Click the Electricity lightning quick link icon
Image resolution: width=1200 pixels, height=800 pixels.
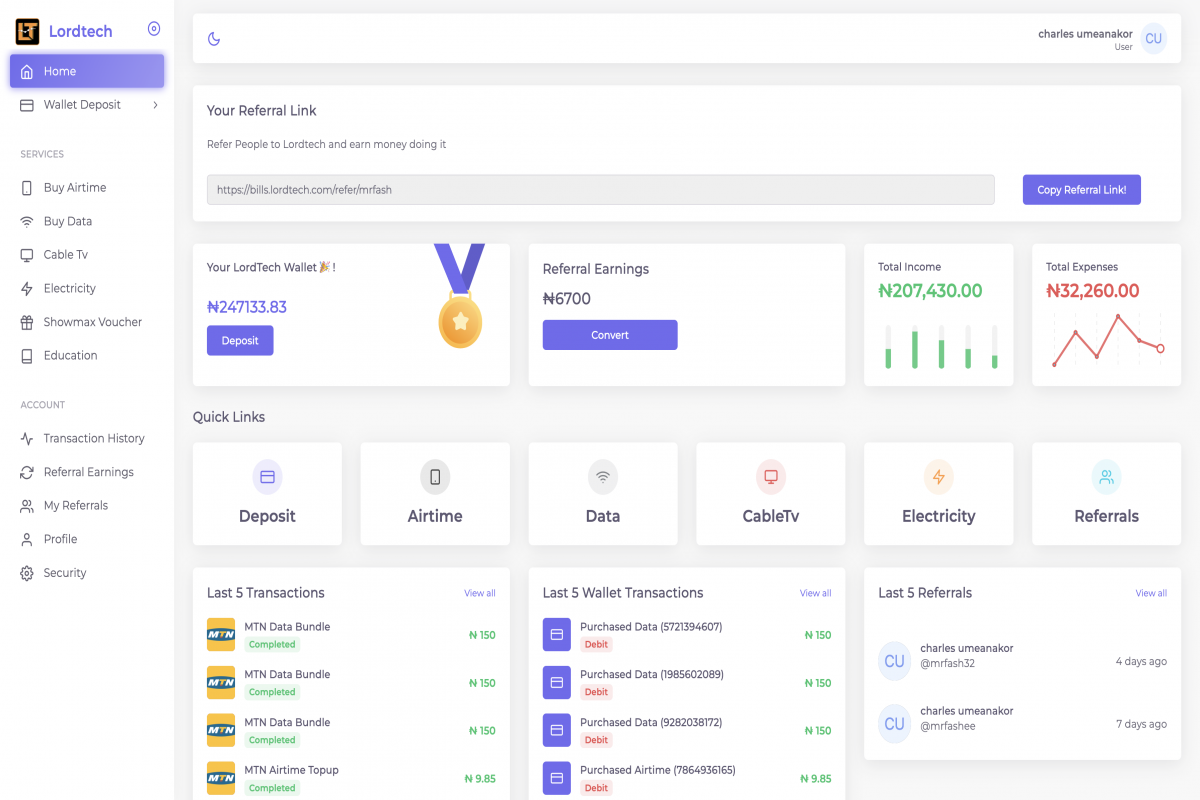tap(938, 477)
